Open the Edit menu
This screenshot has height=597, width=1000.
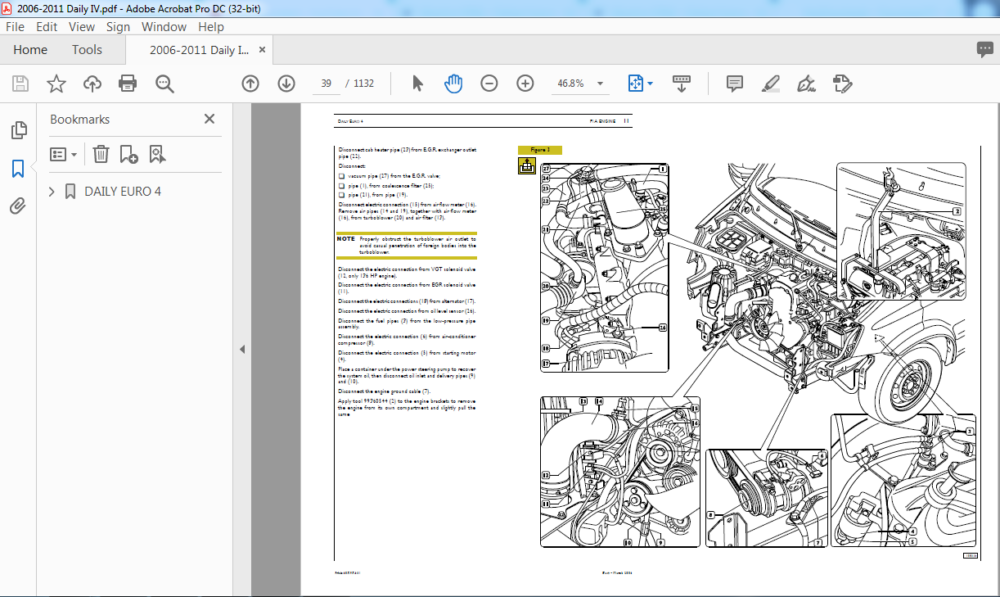[47, 27]
